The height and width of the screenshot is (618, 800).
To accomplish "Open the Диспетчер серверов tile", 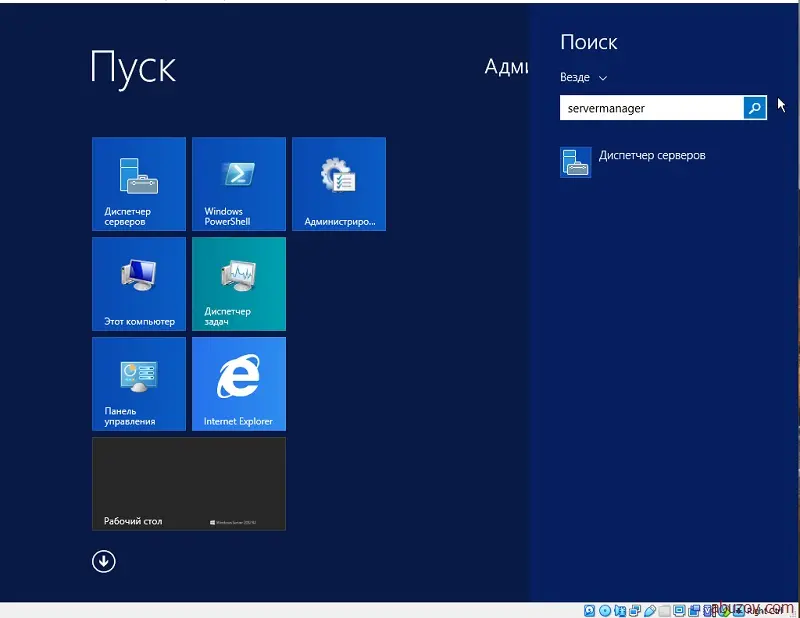I will pos(139,184).
